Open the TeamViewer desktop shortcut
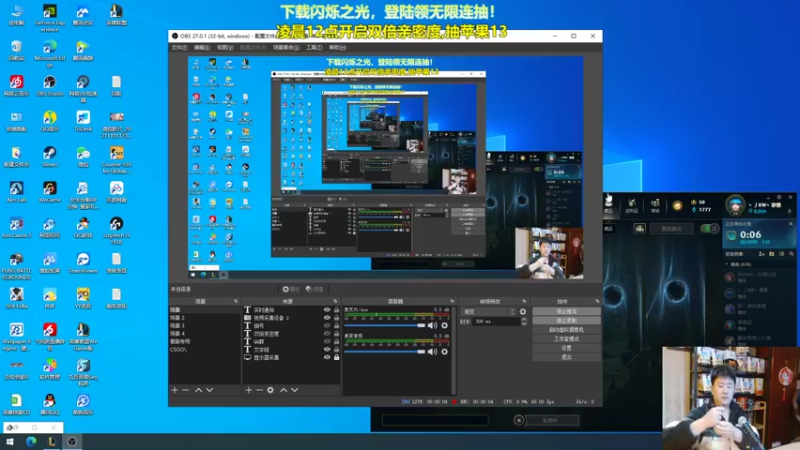The width and height of the screenshot is (800, 450). point(83,263)
